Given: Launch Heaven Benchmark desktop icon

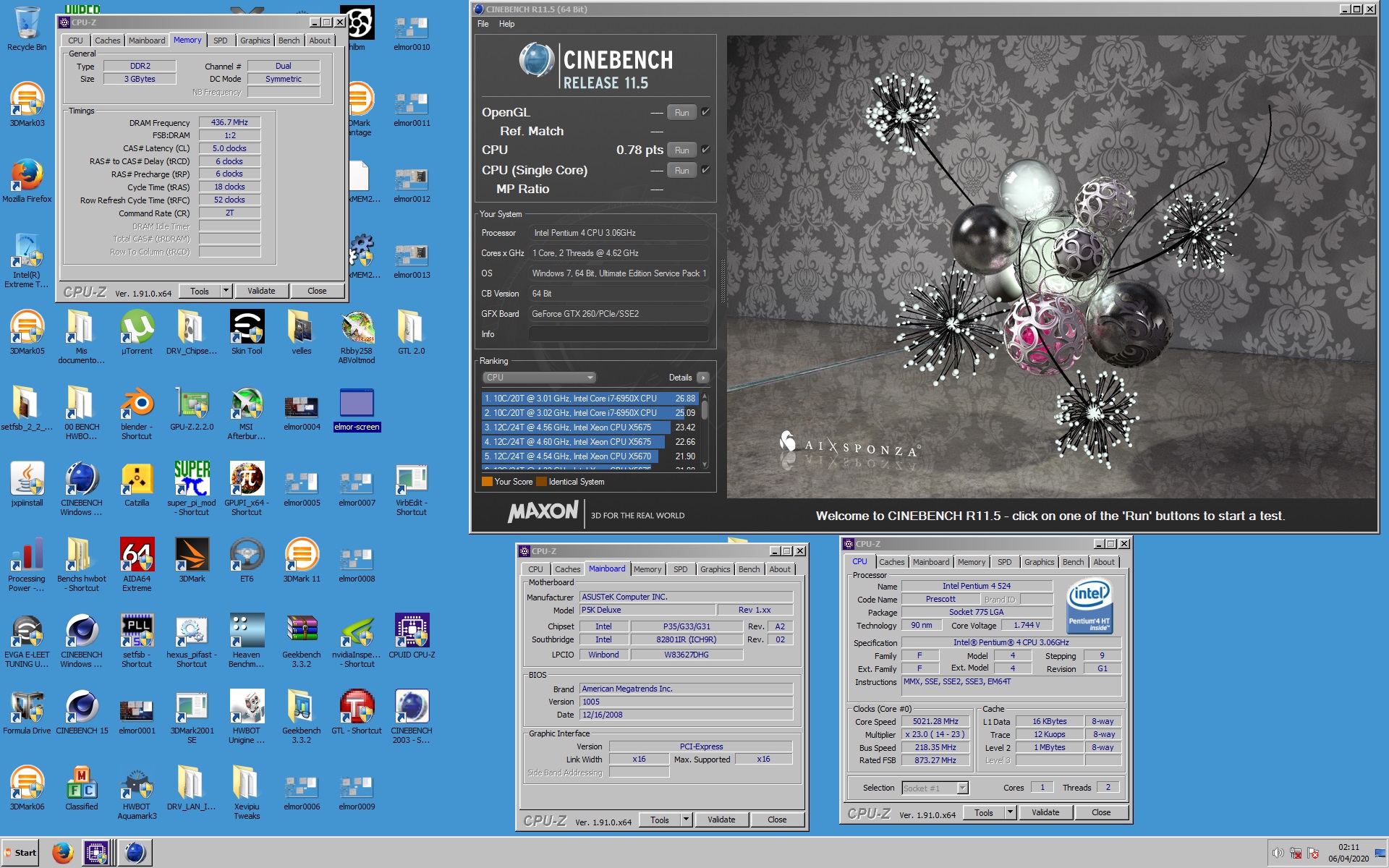Looking at the screenshot, I should (x=247, y=642).
